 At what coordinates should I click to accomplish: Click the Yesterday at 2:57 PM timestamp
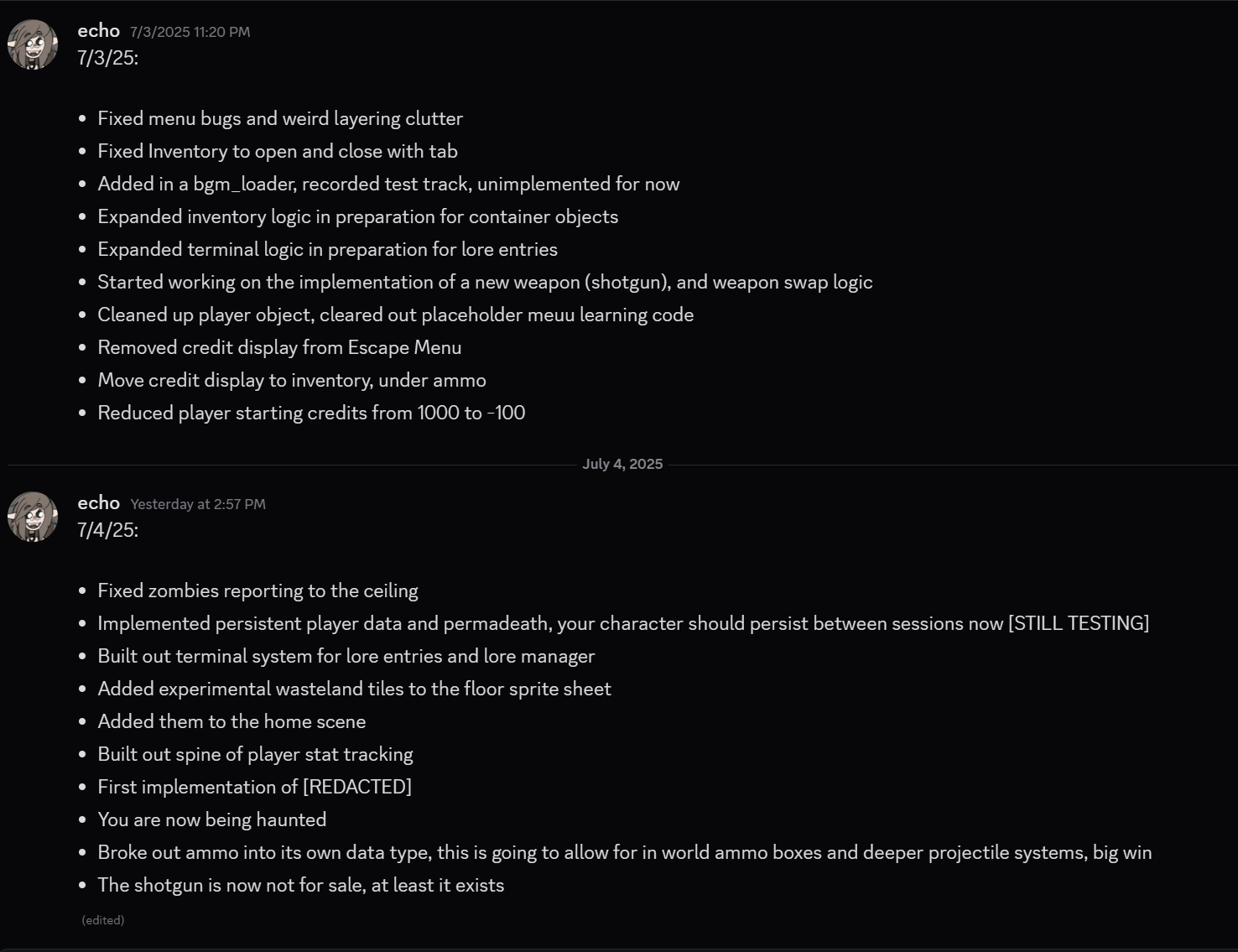click(198, 504)
